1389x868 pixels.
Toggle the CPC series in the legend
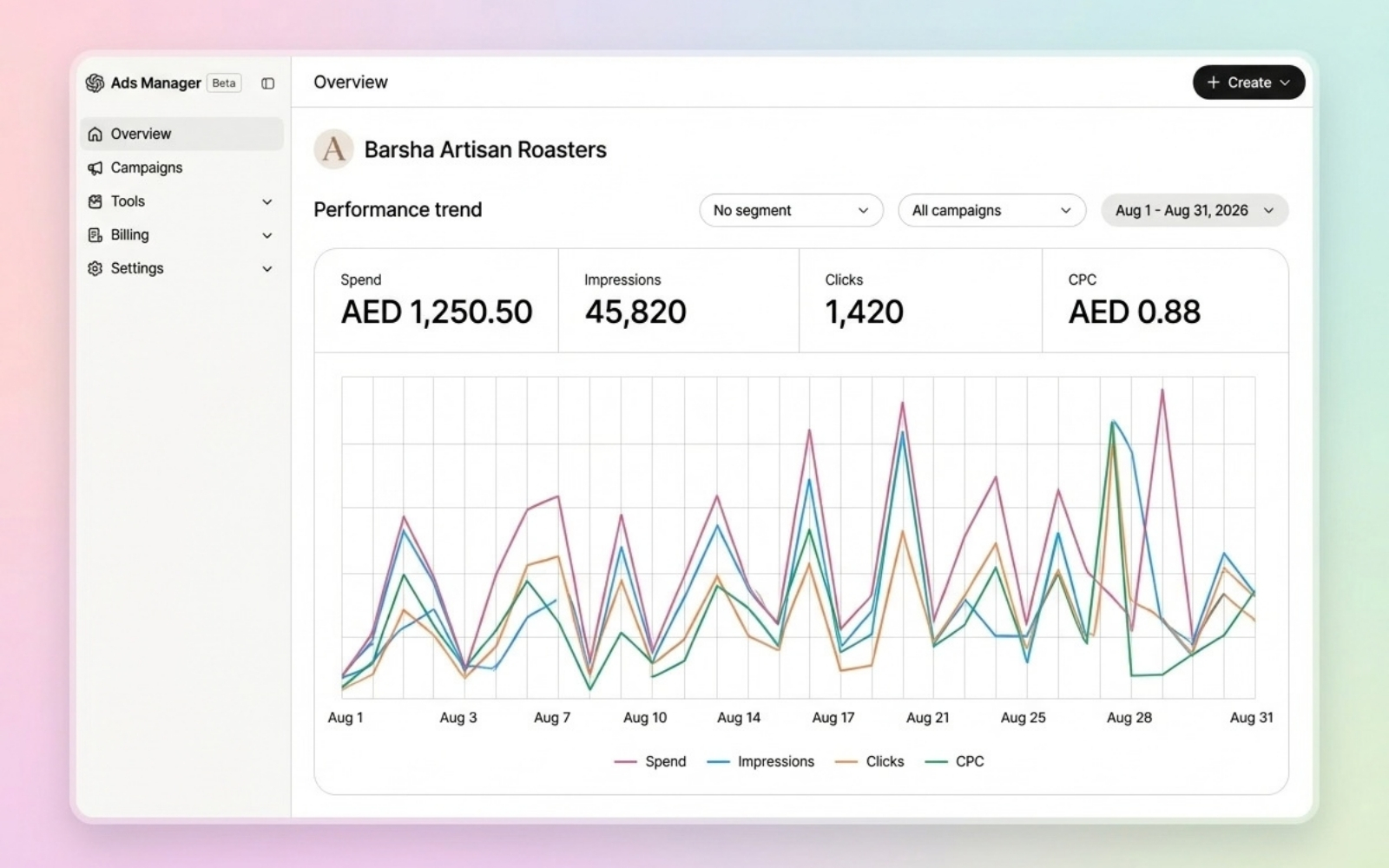[x=955, y=761]
